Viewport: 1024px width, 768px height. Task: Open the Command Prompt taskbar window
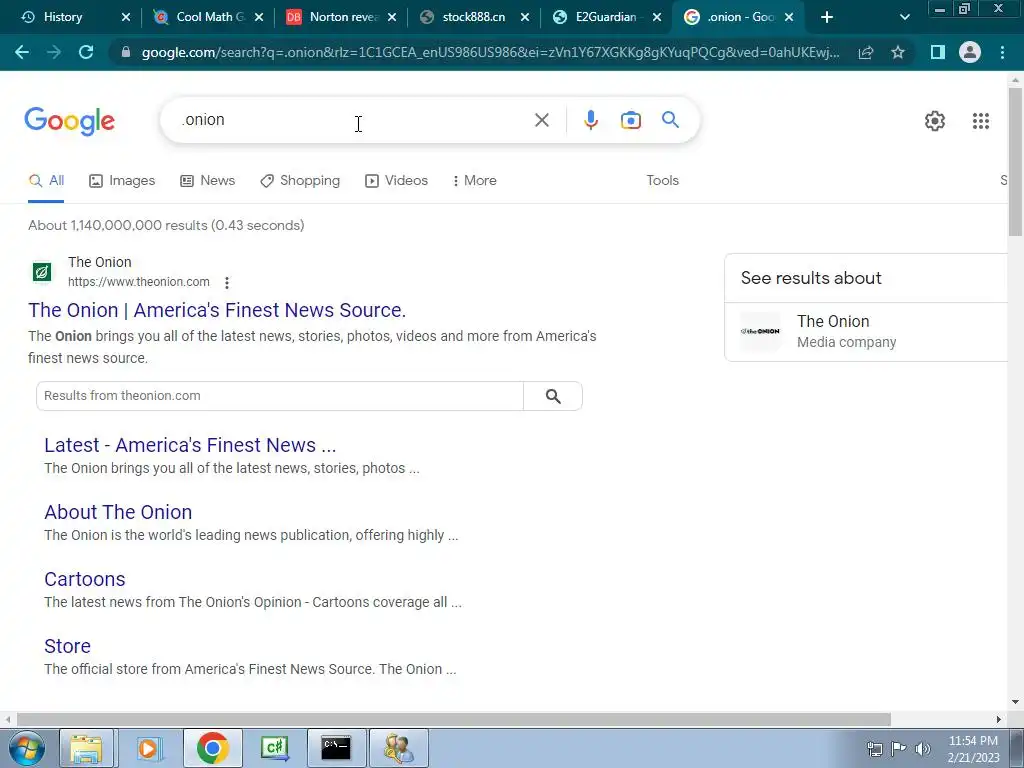pyautogui.click(x=336, y=748)
